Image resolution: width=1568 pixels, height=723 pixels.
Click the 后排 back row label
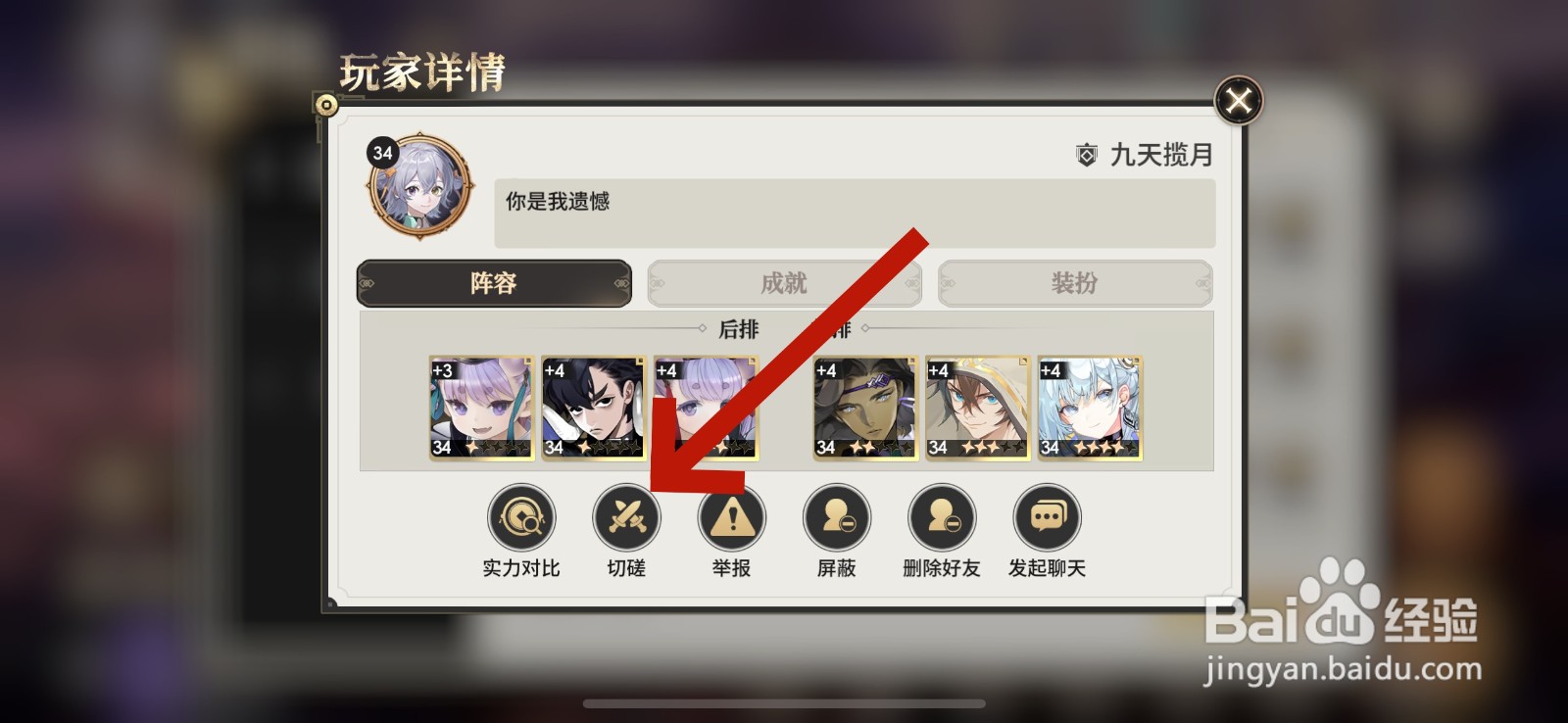tap(739, 329)
